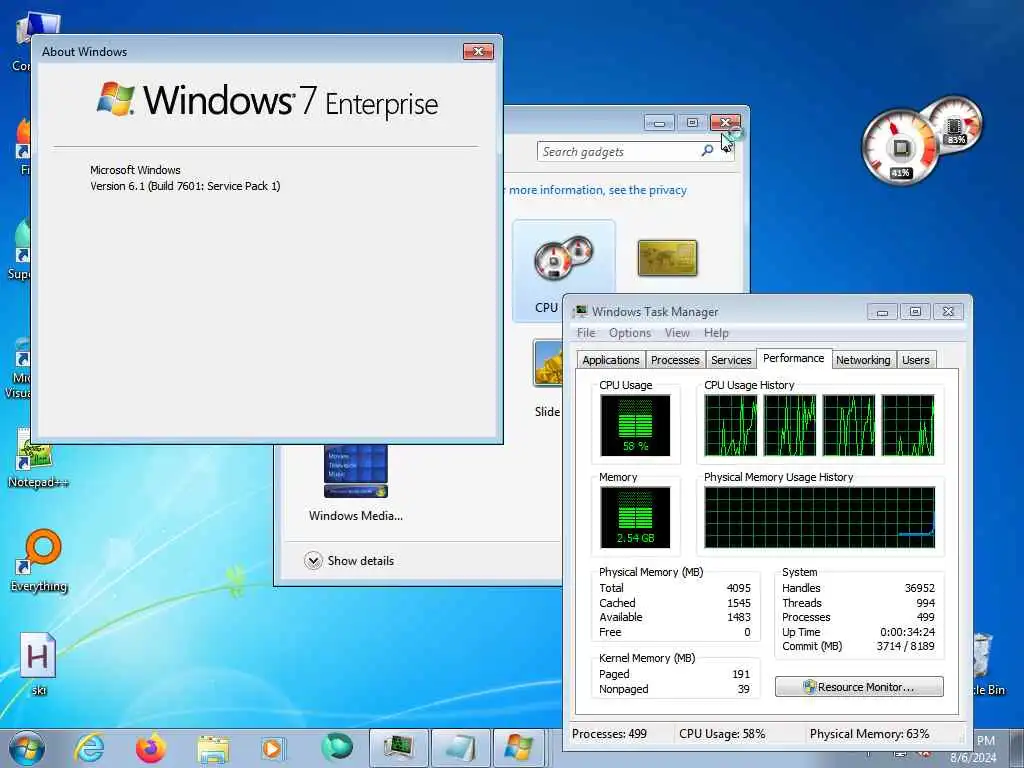Open the Help menu in Task Manager

(x=716, y=333)
